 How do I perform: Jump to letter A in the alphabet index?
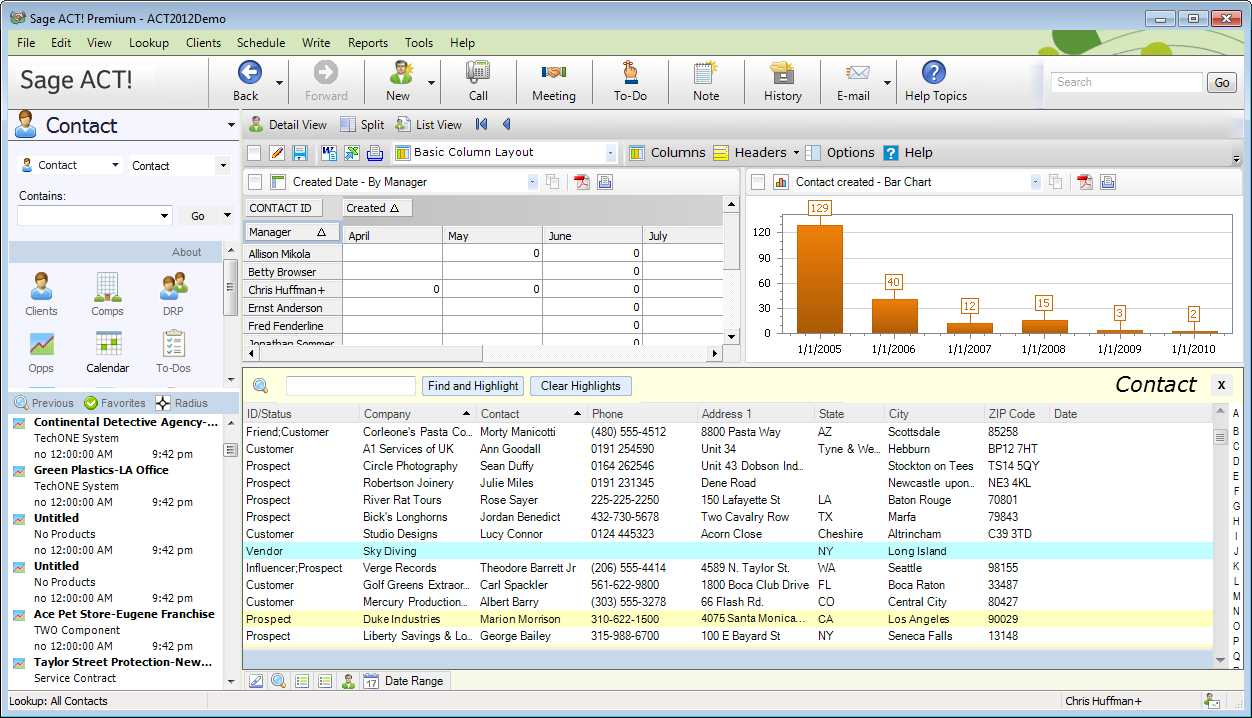1236,415
